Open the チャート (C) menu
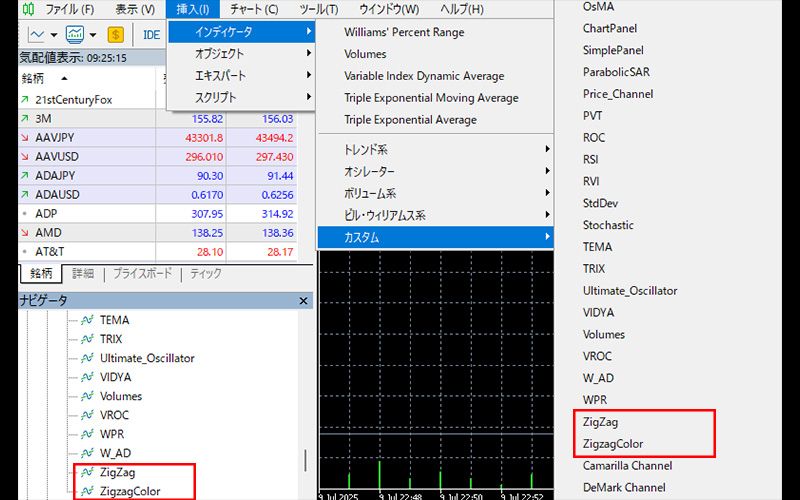The image size is (800, 500). [254, 9]
